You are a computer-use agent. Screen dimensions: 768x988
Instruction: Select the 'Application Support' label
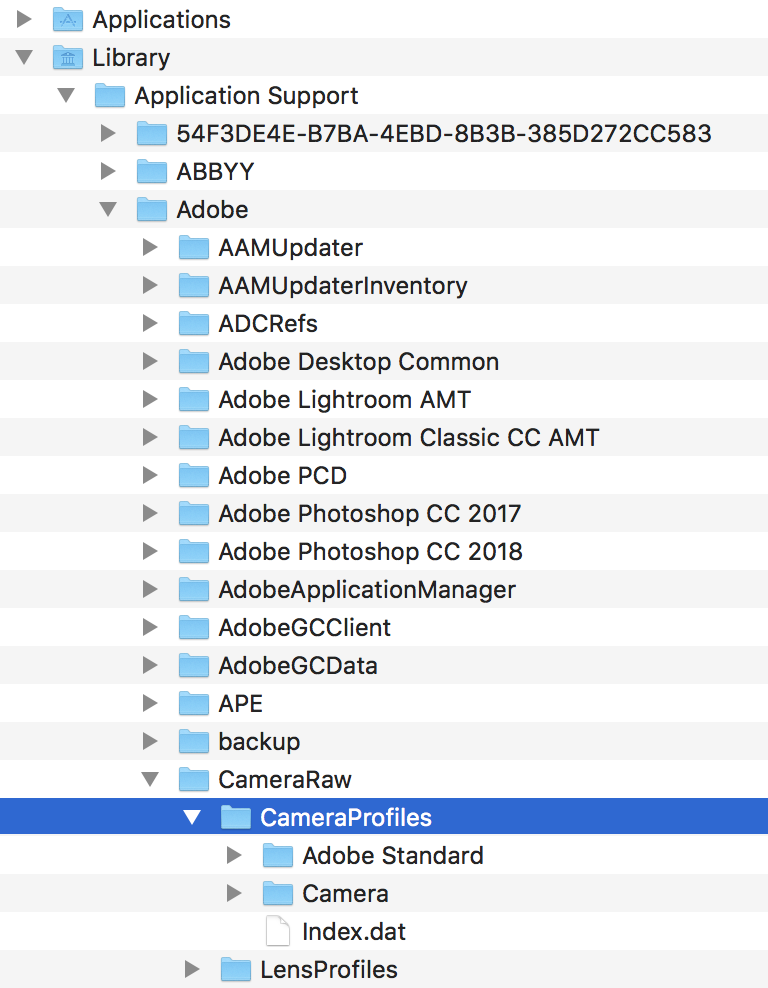tap(246, 96)
